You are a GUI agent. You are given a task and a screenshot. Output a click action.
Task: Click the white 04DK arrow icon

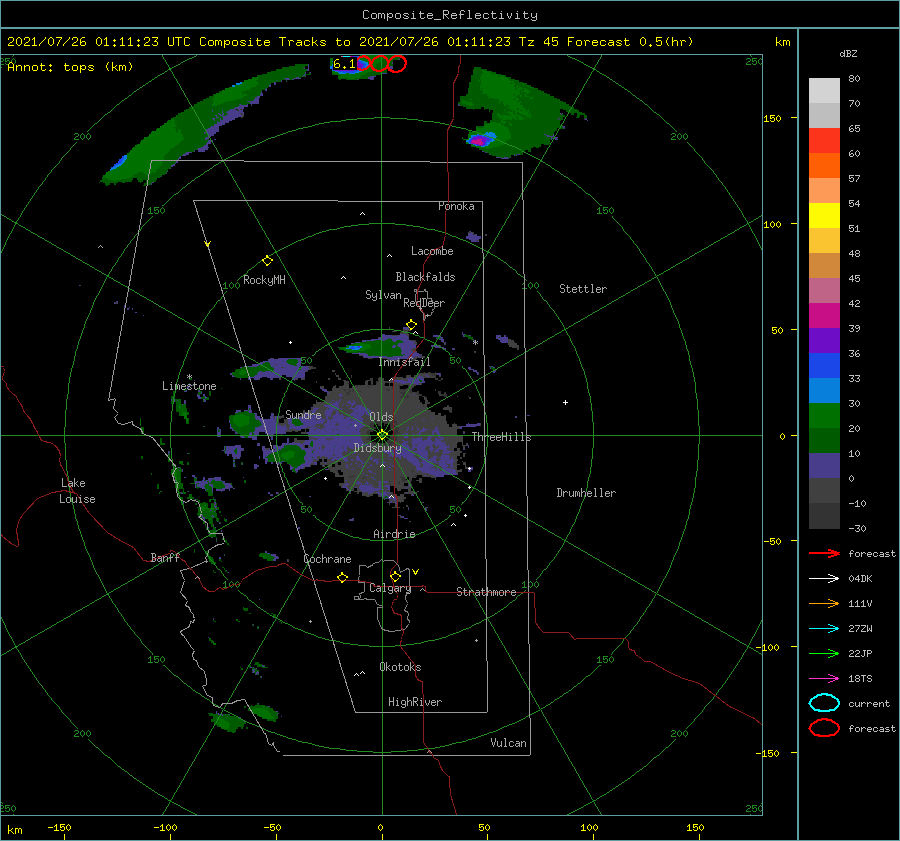pyautogui.click(x=824, y=579)
